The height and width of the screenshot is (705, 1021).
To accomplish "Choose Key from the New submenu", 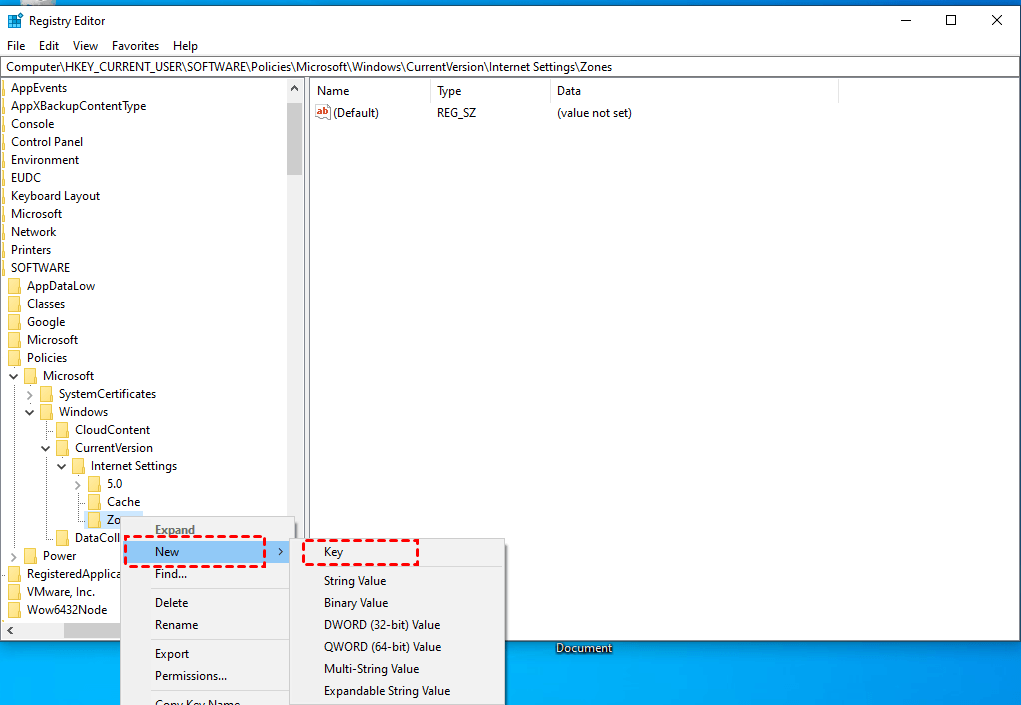I will pyautogui.click(x=397, y=552).
